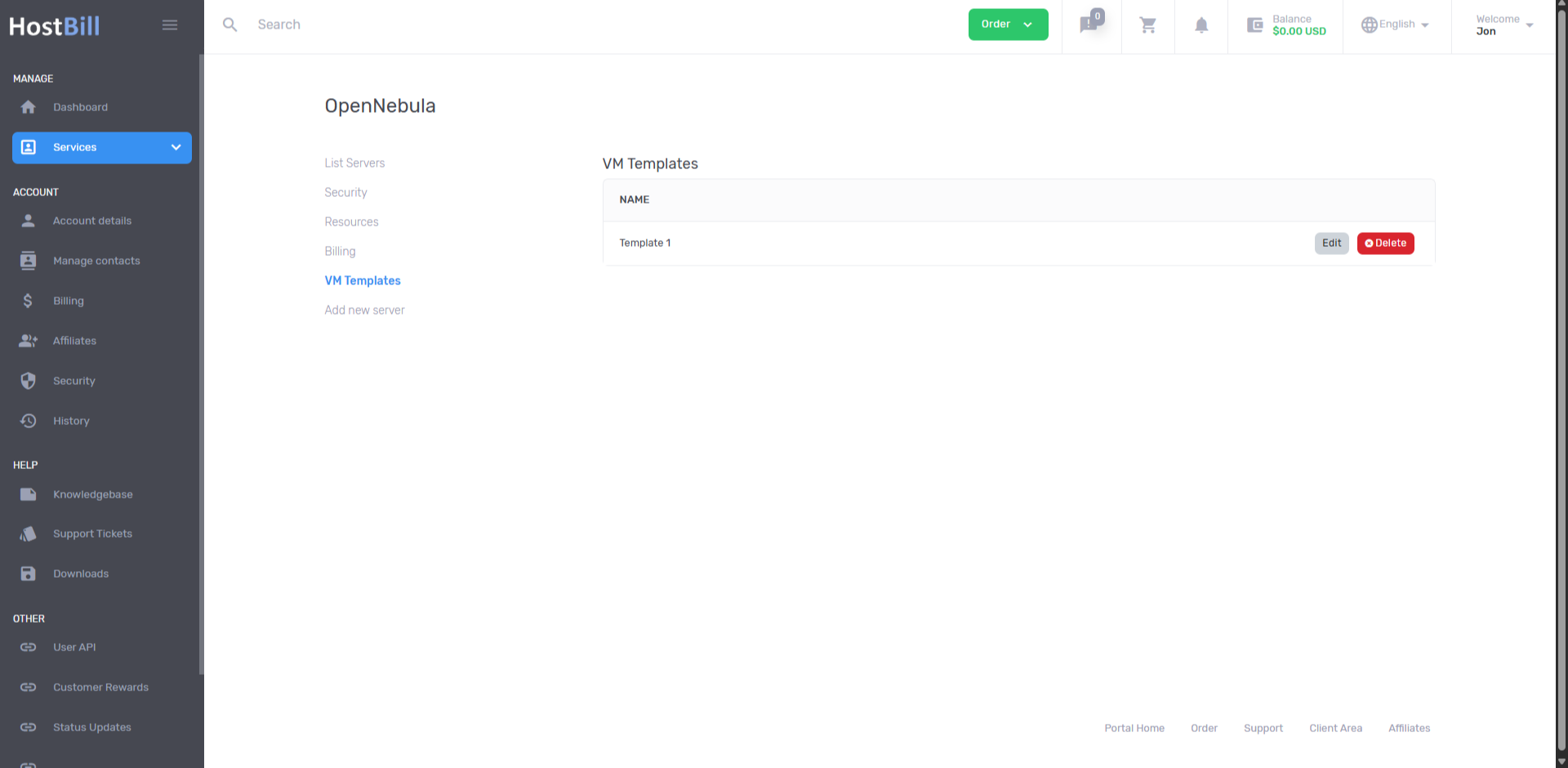1568x768 pixels.
Task: Open Downloads in the sidebar
Action: click(81, 574)
